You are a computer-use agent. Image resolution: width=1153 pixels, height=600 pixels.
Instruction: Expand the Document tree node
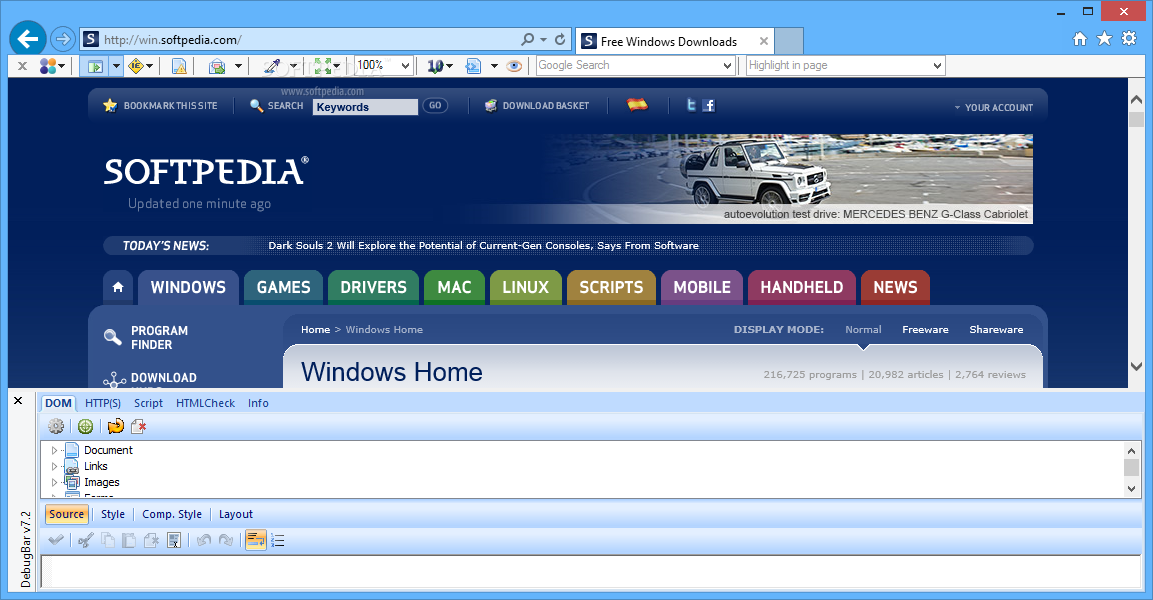coord(54,450)
